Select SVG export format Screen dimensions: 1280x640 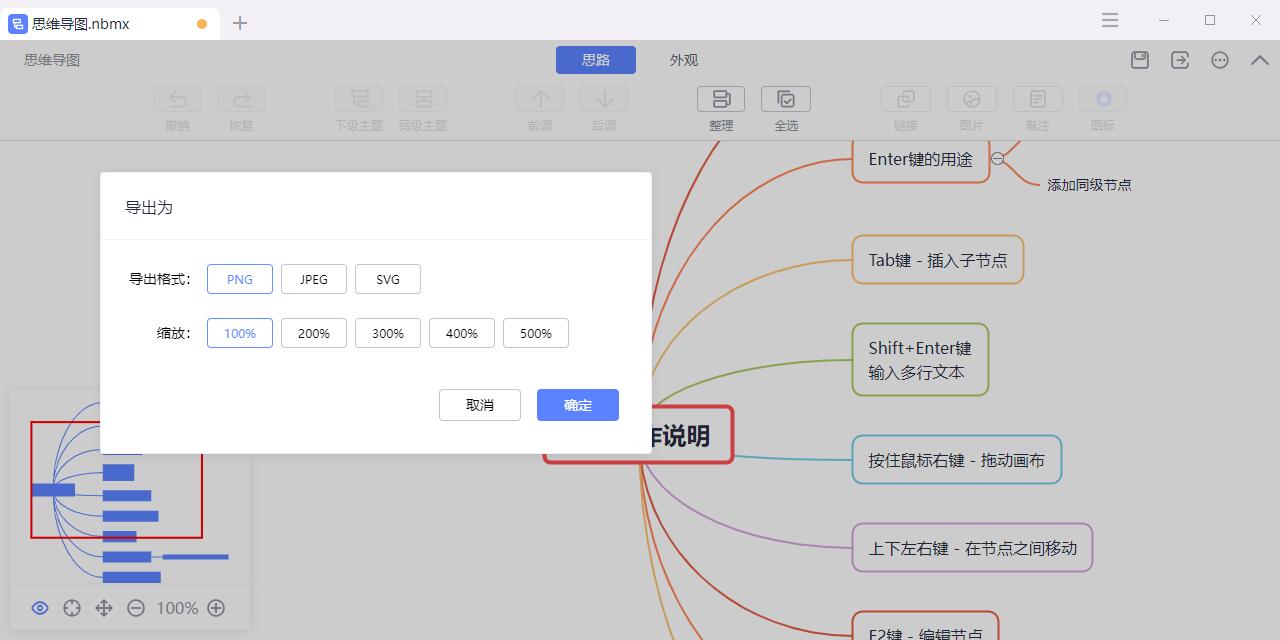[x=388, y=279]
